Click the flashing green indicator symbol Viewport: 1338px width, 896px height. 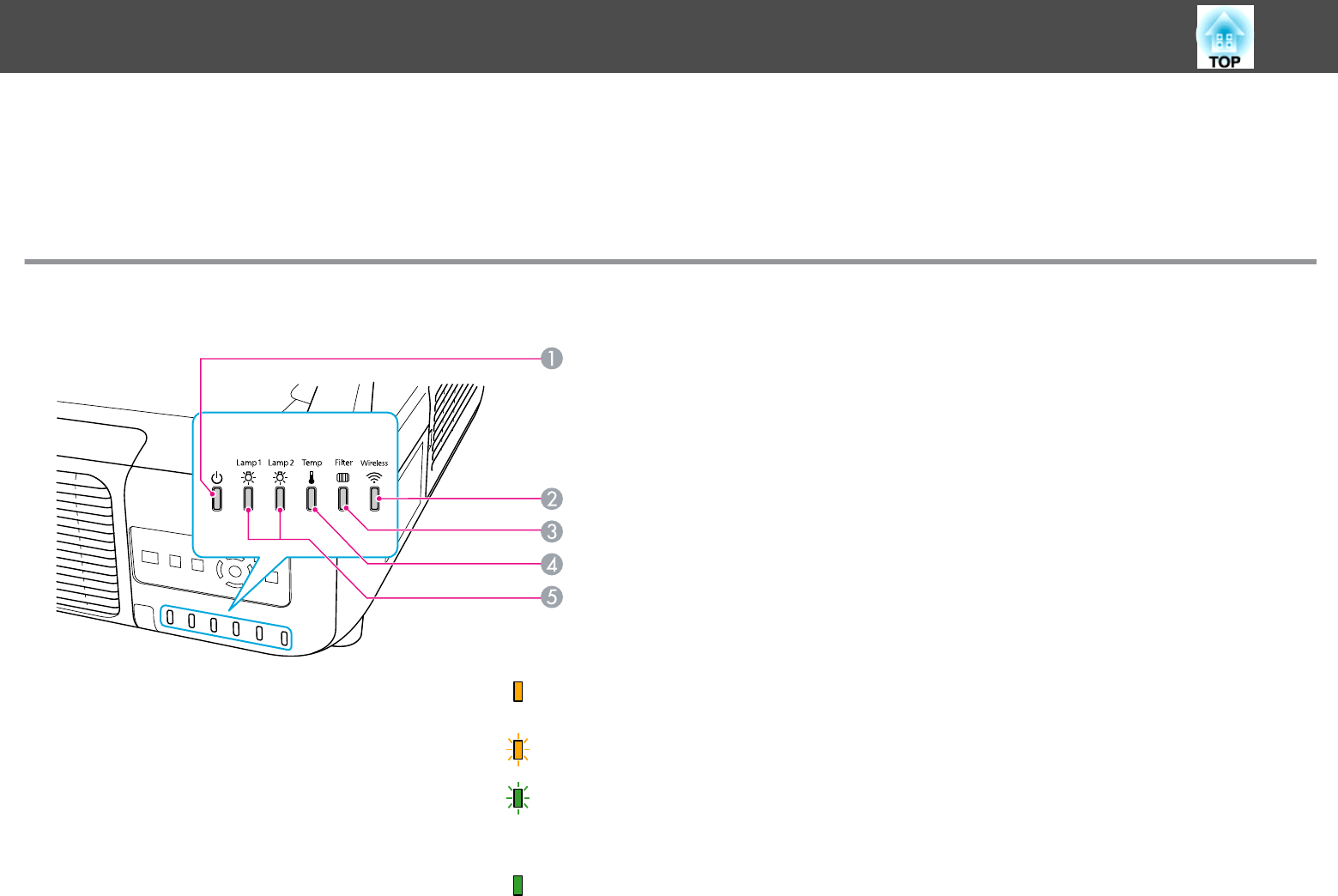pyautogui.click(x=518, y=799)
